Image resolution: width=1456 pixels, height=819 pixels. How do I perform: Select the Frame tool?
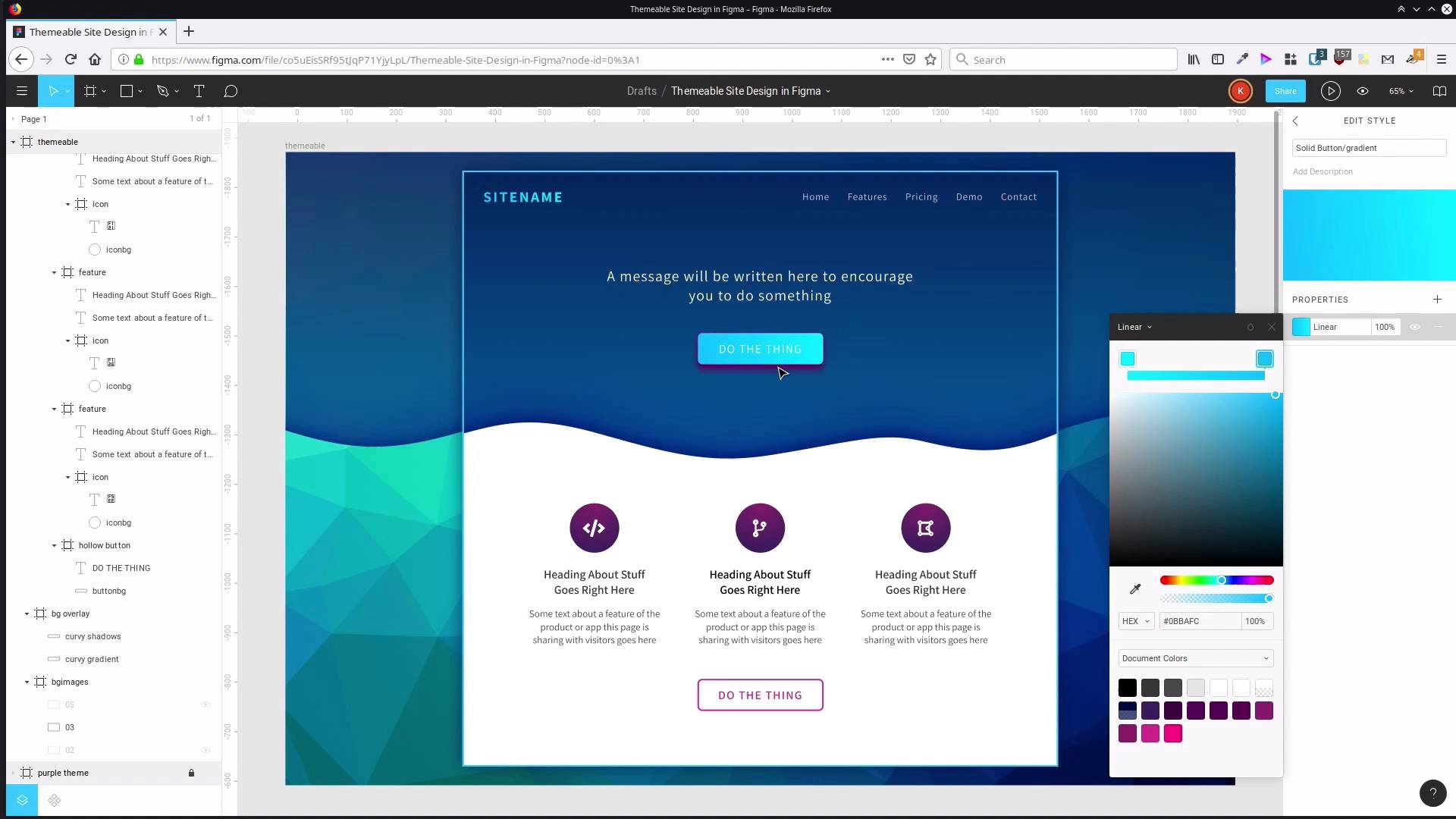click(x=89, y=91)
